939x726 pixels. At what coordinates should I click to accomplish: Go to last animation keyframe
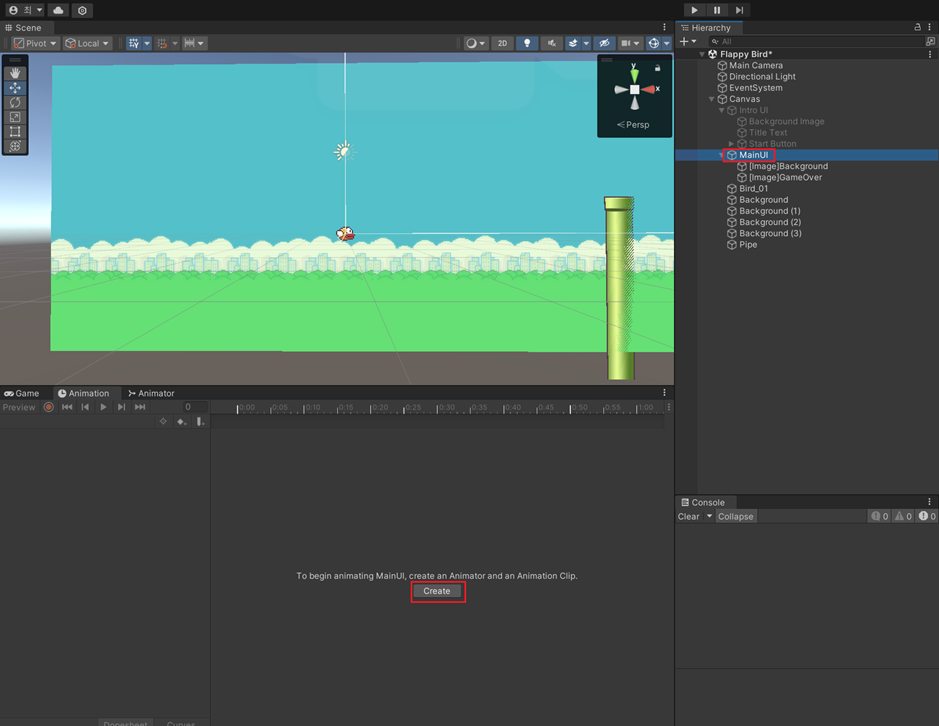tap(140, 407)
